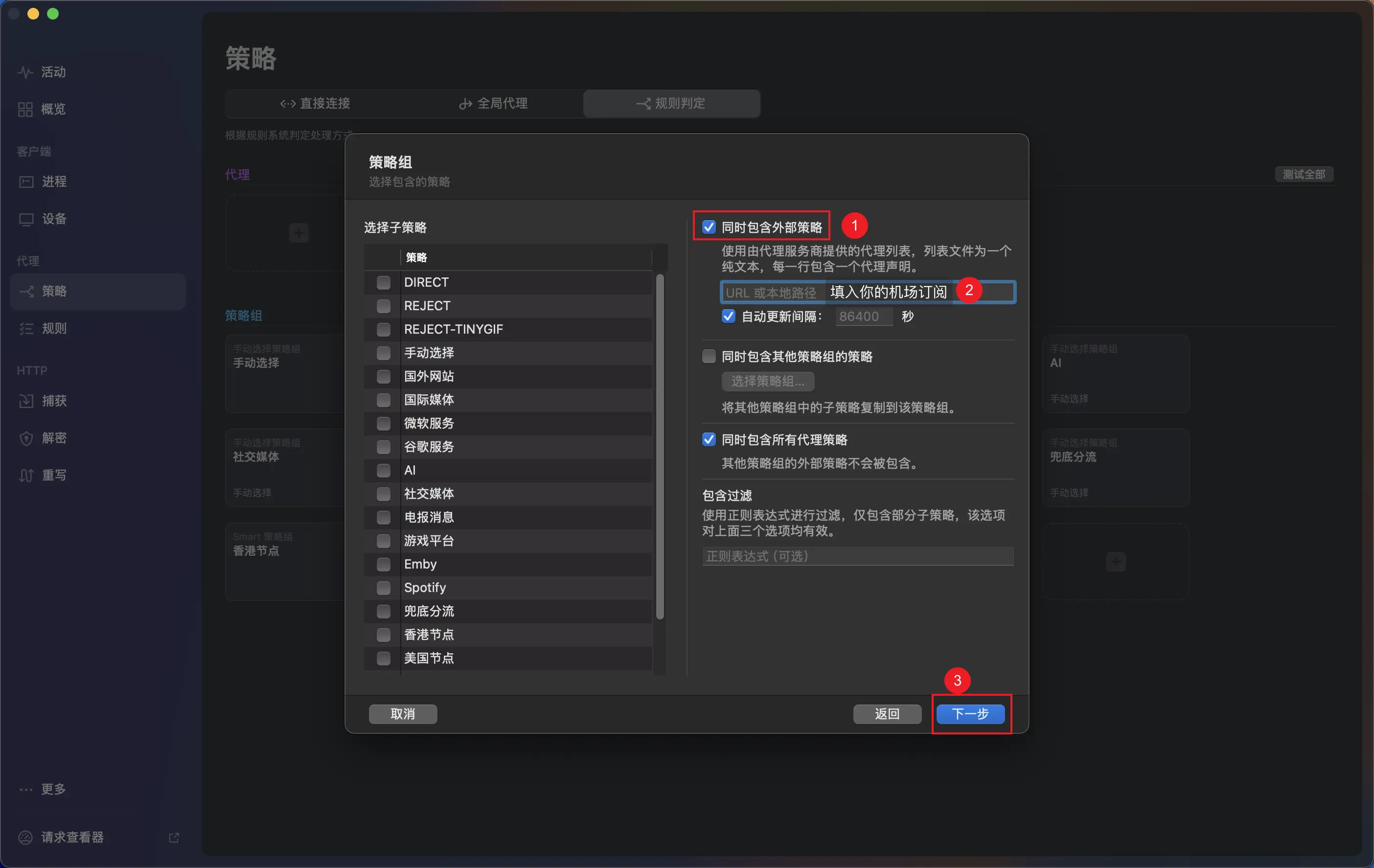1374x868 pixels.
Task: Open the Overview (概览) grid icon
Action: click(x=25, y=109)
